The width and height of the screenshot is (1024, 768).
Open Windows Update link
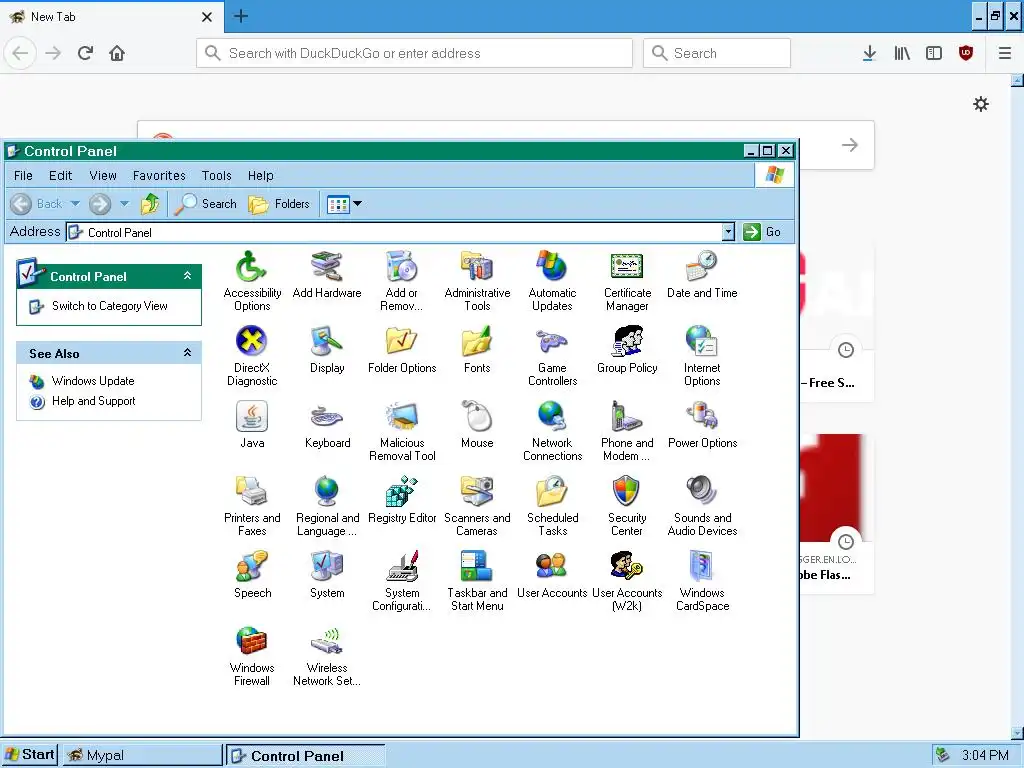tap(93, 381)
